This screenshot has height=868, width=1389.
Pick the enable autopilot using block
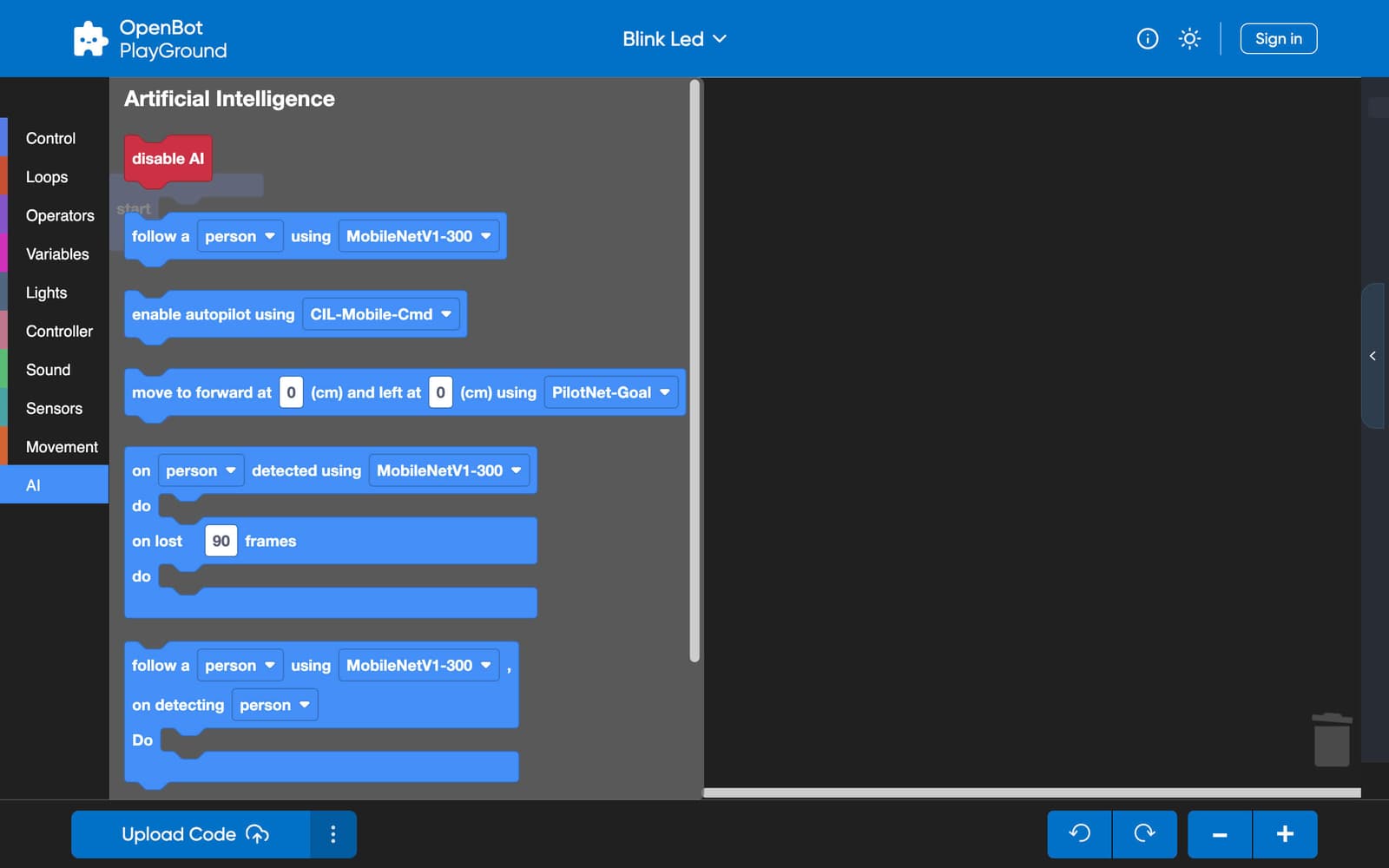point(213,314)
